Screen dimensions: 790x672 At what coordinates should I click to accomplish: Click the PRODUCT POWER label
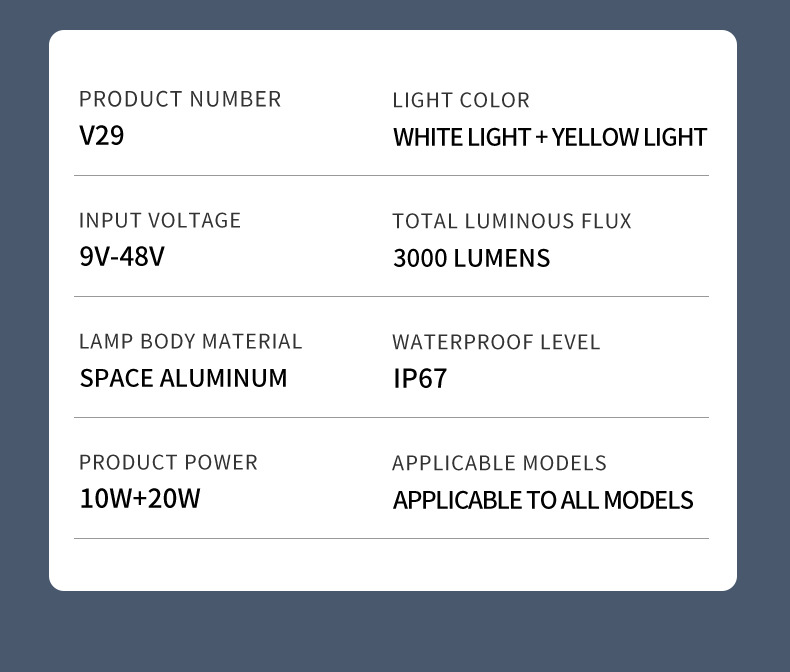[x=168, y=462]
